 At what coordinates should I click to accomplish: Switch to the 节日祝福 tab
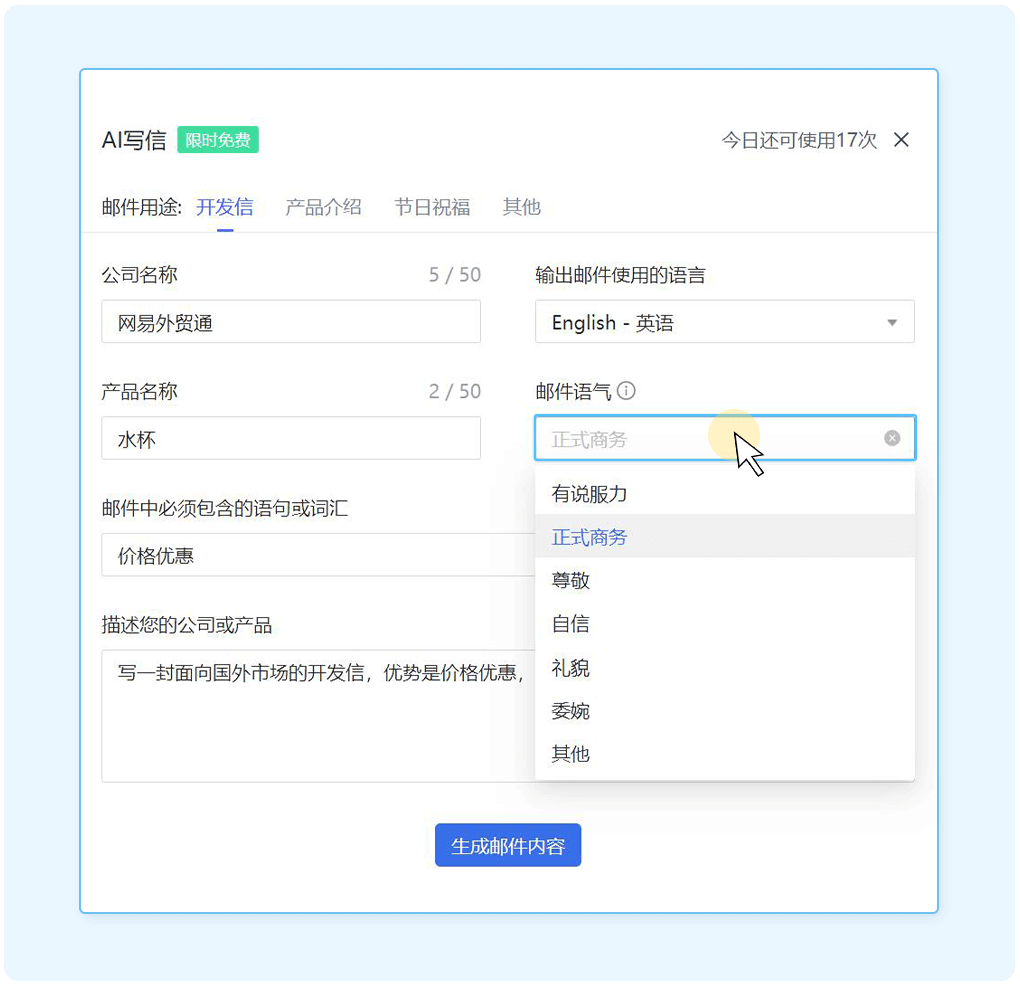point(431,207)
